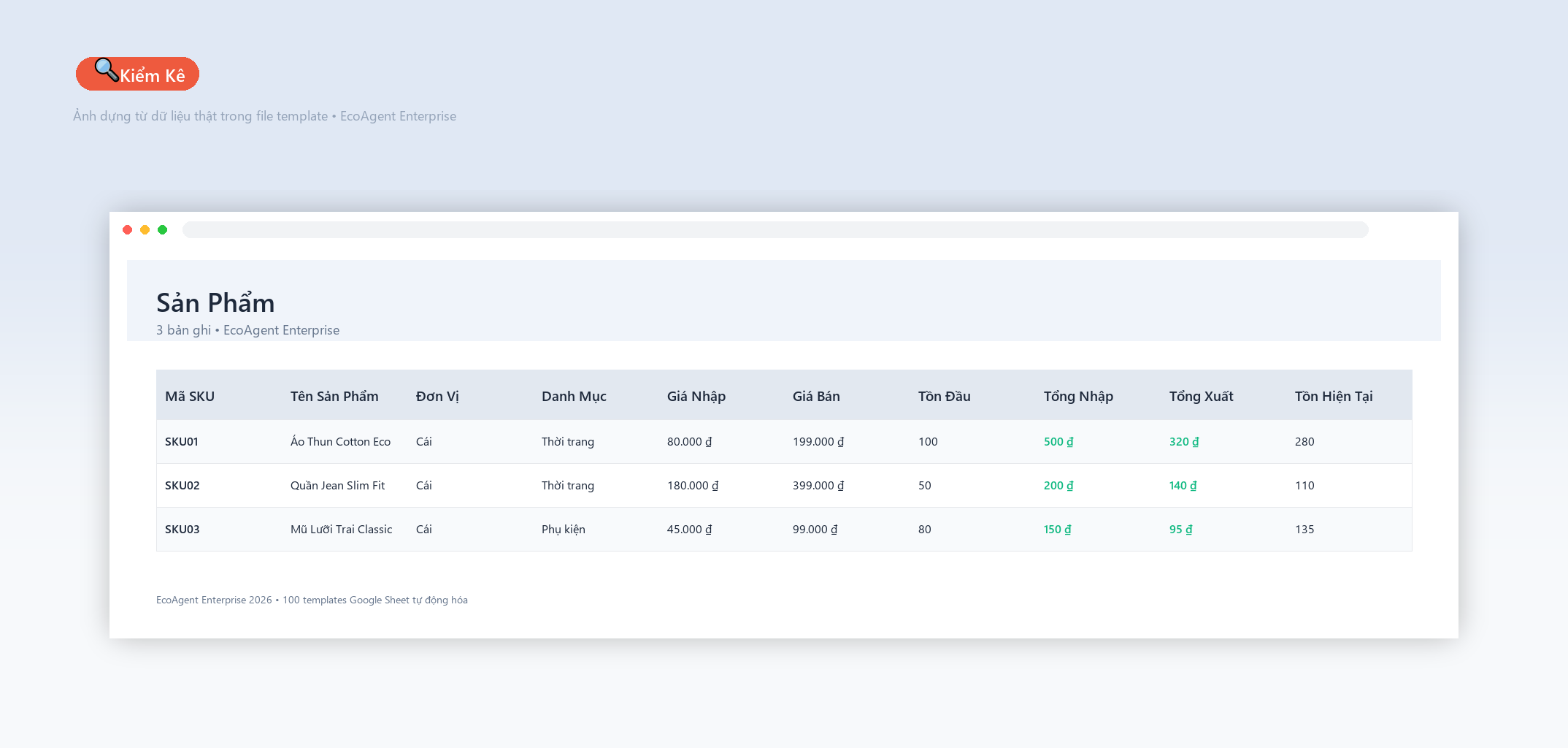
Task: Select the Mã SKU column header
Action: (190, 397)
